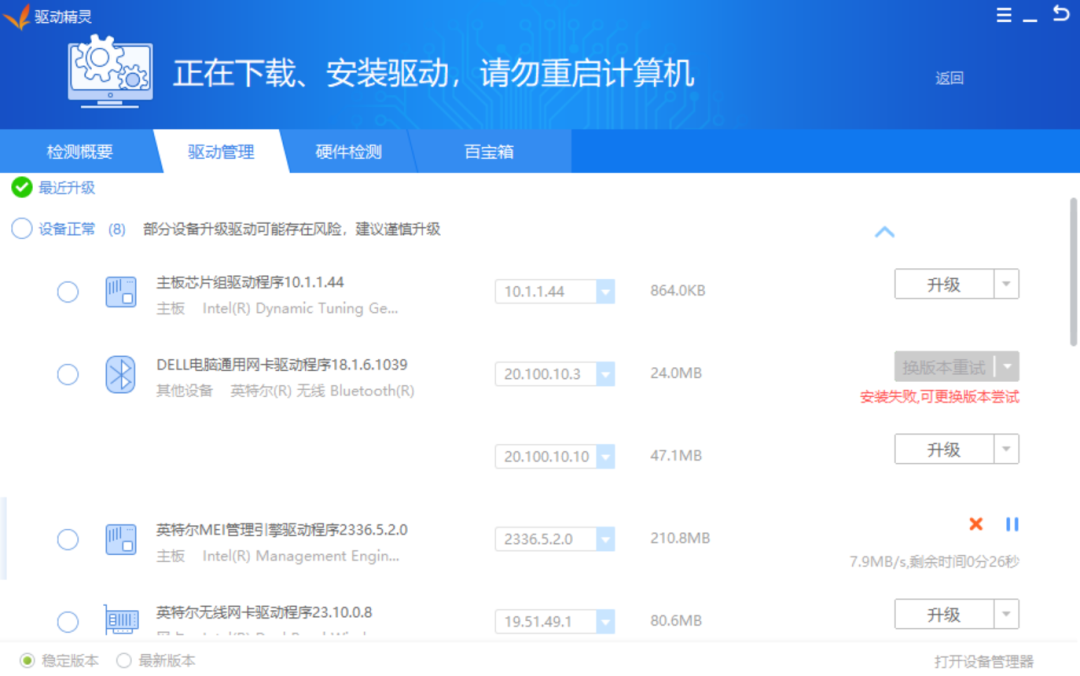Click the vertical scrollbar of the driver list

click(1073, 272)
